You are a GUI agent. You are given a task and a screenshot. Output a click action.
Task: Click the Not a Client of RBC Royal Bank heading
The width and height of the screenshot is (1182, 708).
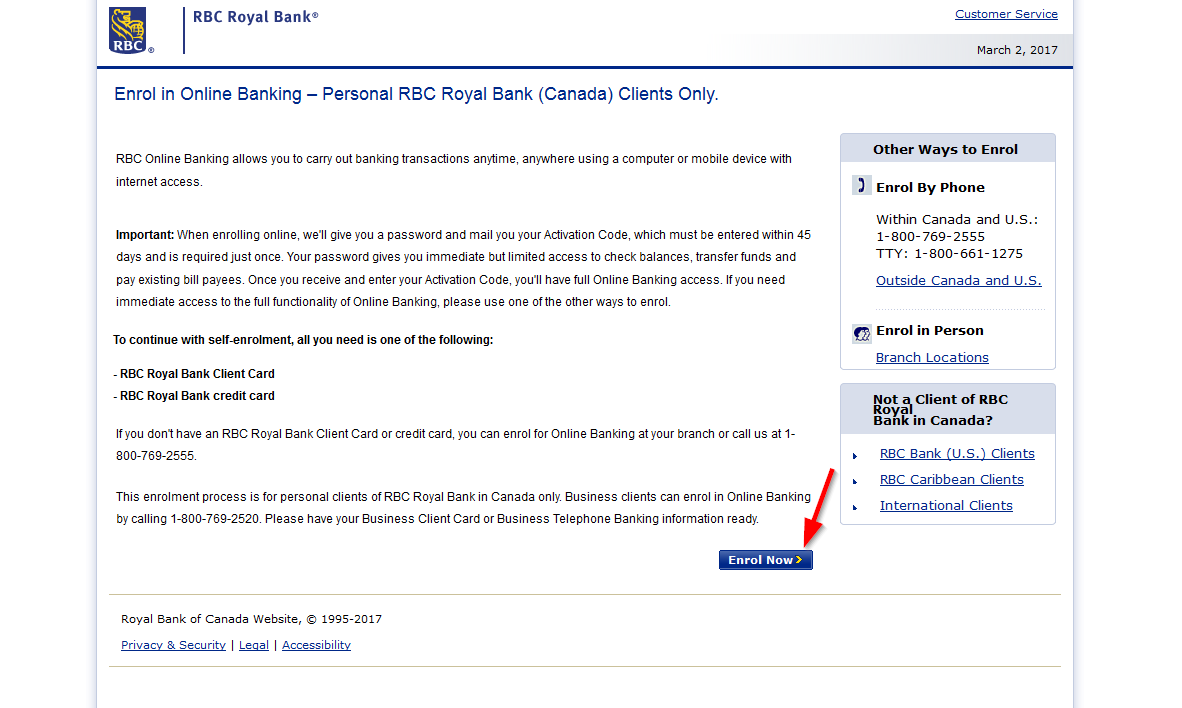click(941, 409)
